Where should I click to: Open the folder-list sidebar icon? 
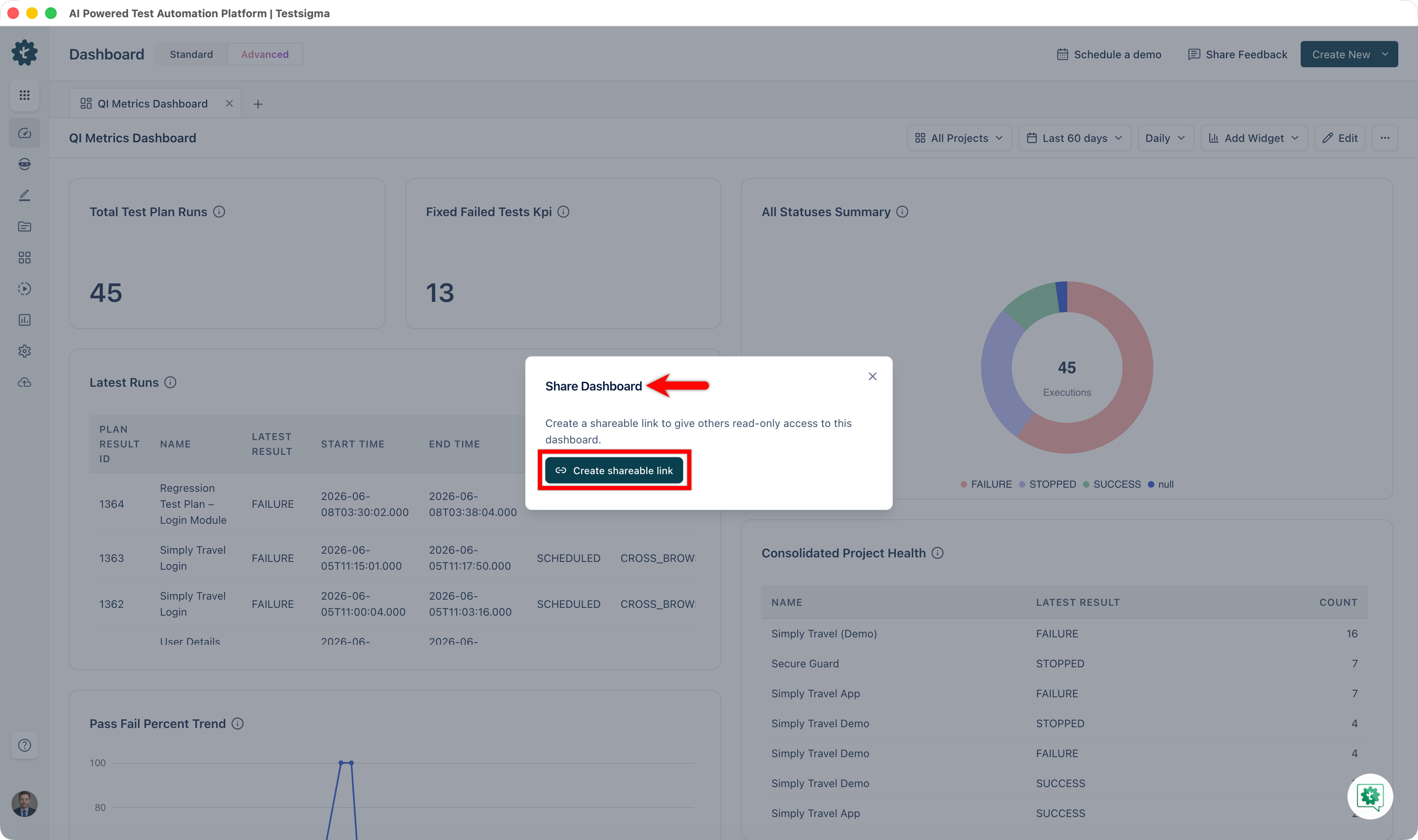click(24, 226)
